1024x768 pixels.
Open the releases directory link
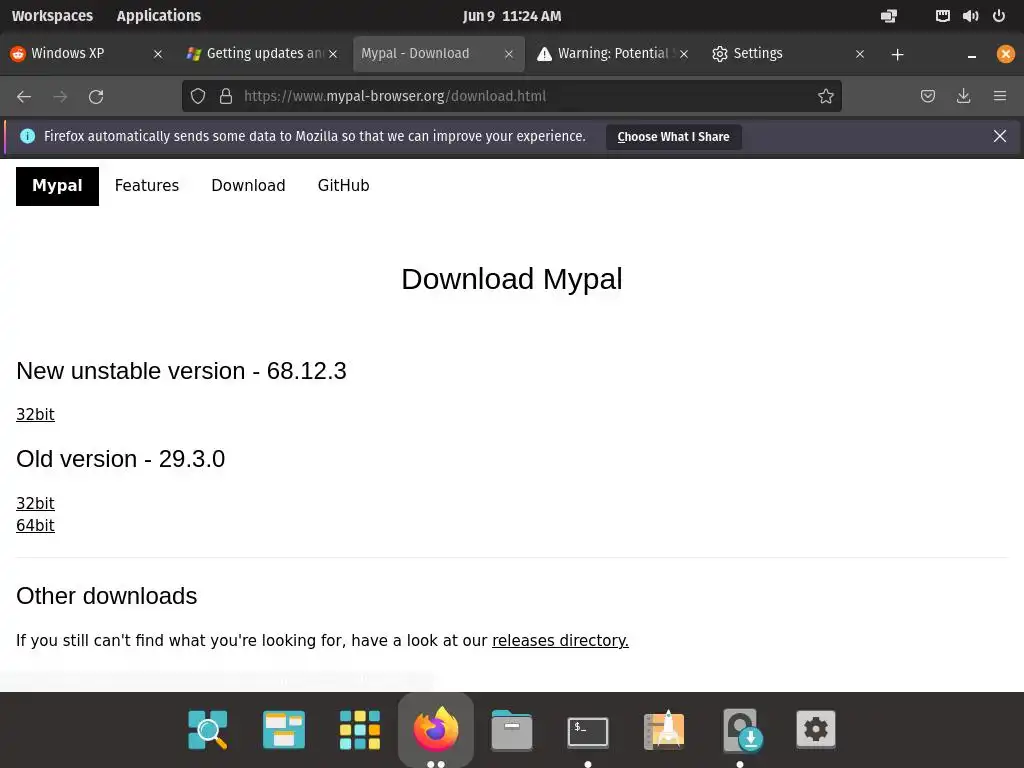point(560,641)
